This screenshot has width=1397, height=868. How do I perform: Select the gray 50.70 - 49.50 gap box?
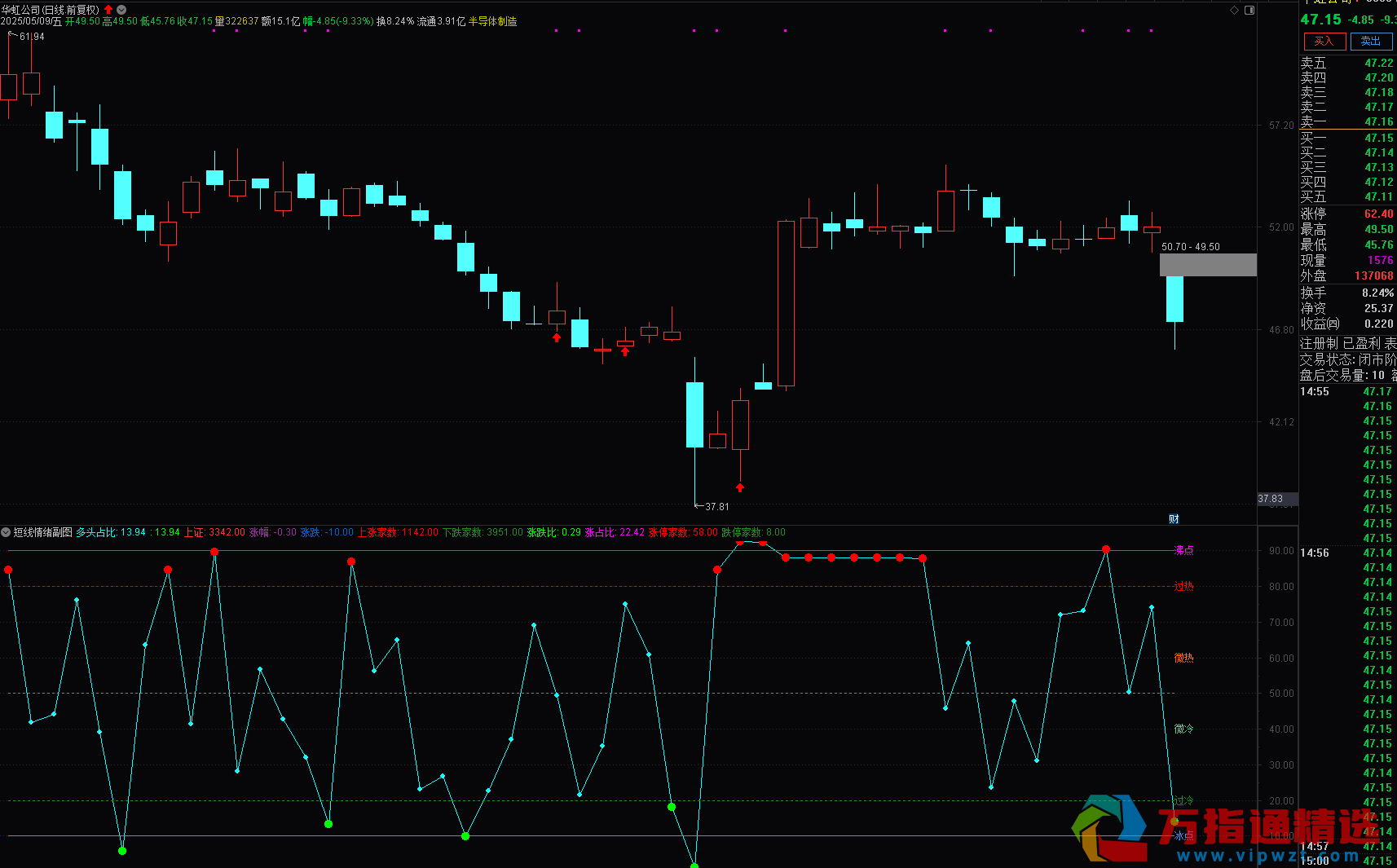[x=1208, y=265]
